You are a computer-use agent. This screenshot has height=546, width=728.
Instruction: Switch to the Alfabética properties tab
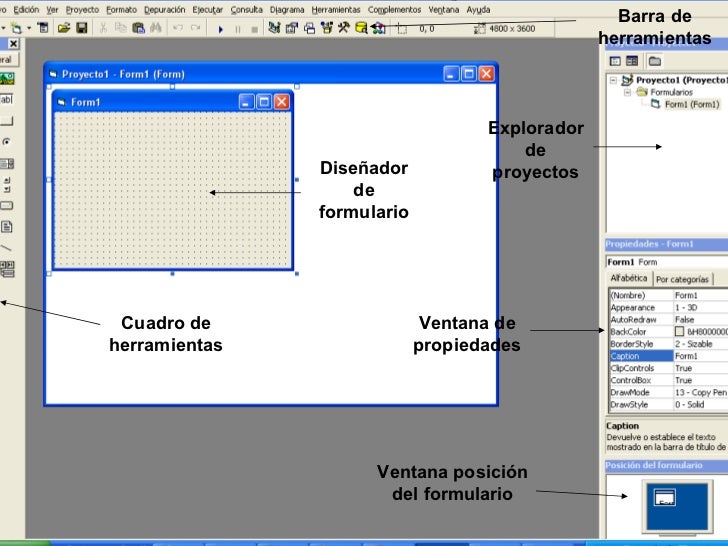click(x=629, y=278)
